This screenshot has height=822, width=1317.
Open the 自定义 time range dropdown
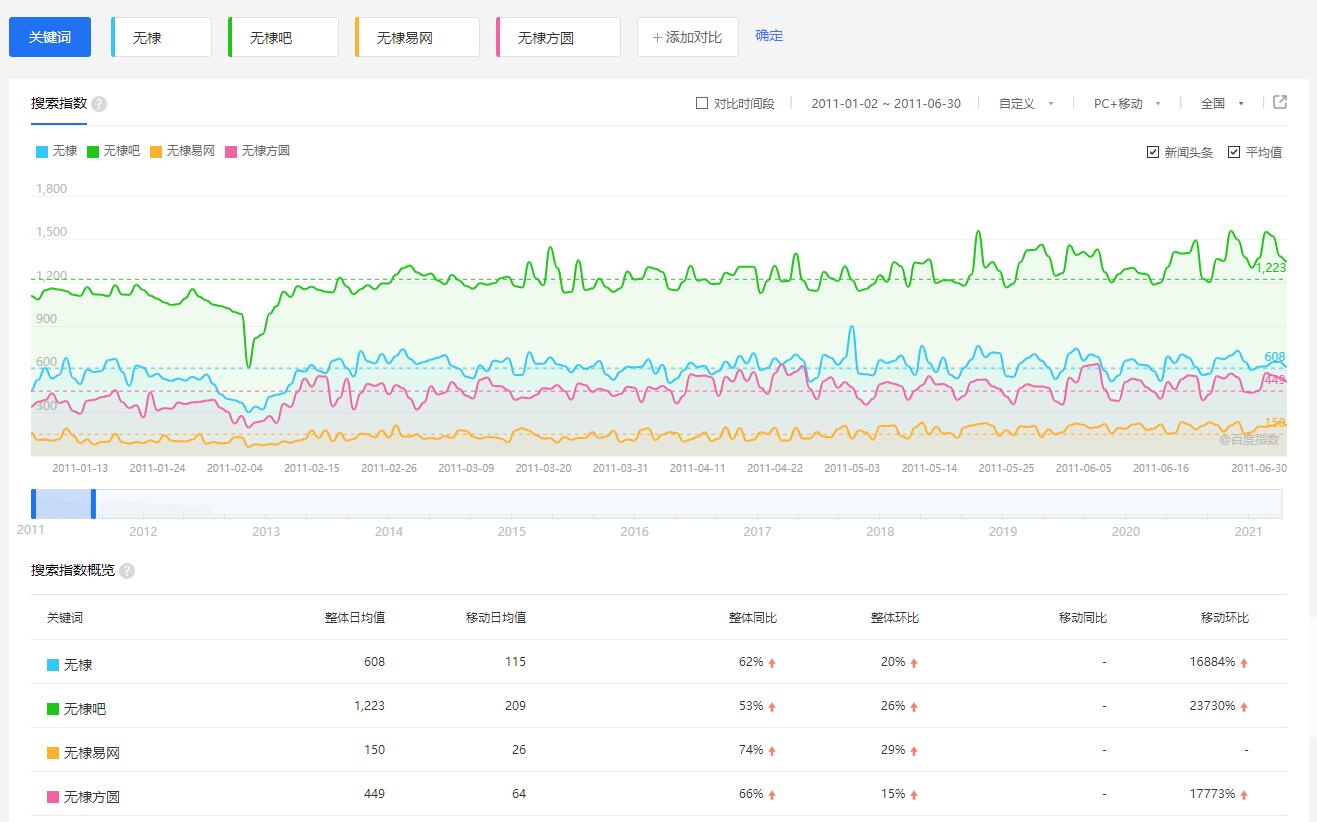pyautogui.click(x=1026, y=104)
